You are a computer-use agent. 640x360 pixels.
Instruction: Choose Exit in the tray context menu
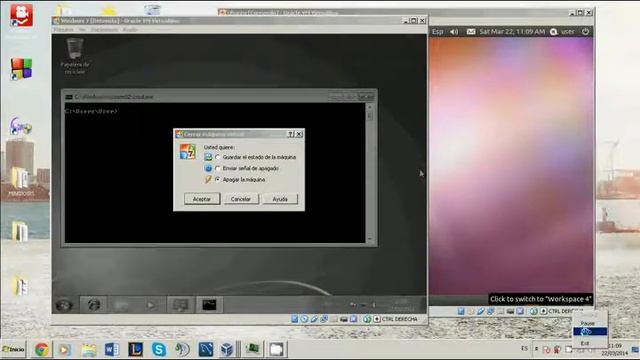(x=585, y=343)
